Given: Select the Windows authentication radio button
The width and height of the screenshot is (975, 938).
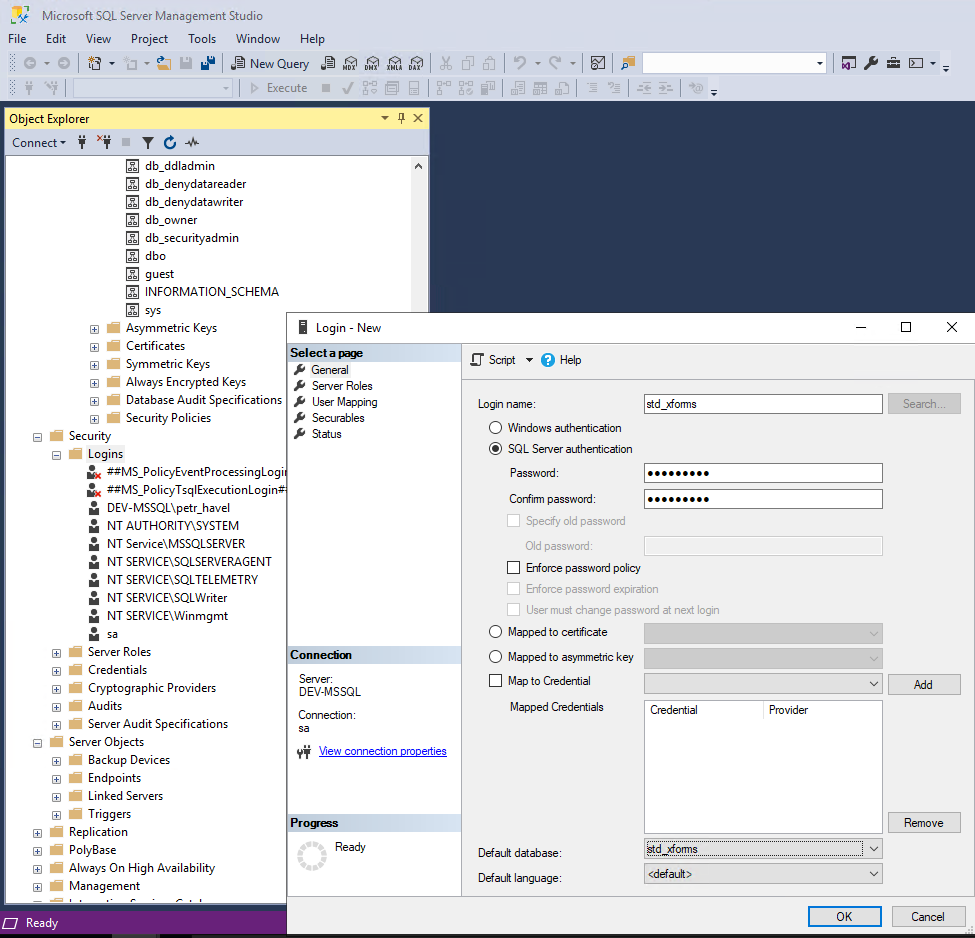Looking at the screenshot, I should [495, 429].
